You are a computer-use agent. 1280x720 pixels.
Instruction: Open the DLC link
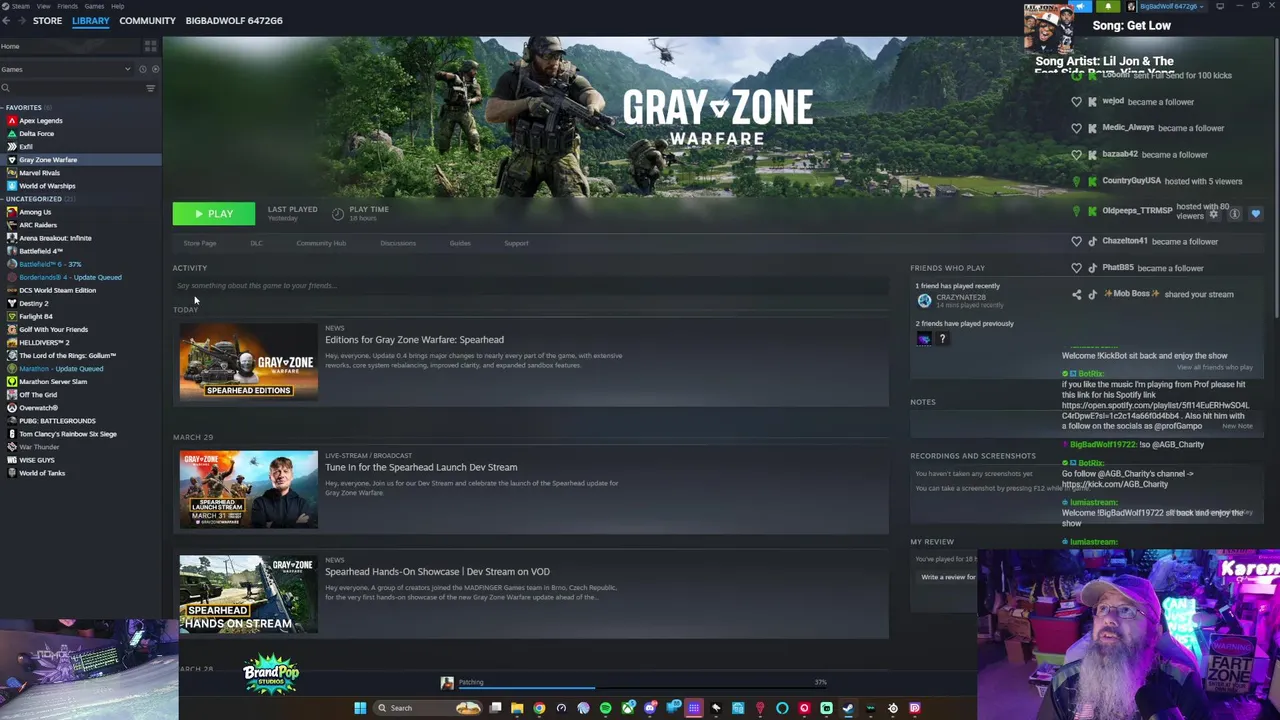(x=257, y=243)
